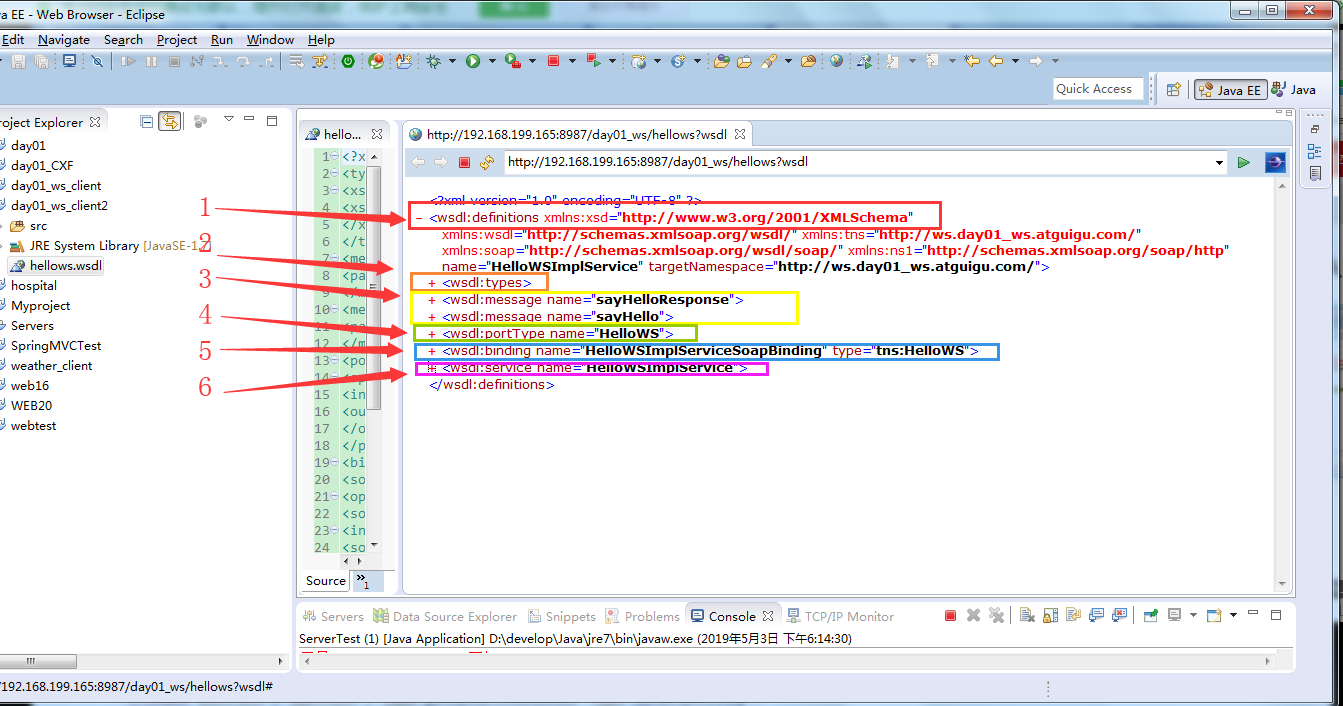
Task: Expand the wsdl:portType HelloWS node
Action: pos(432,333)
